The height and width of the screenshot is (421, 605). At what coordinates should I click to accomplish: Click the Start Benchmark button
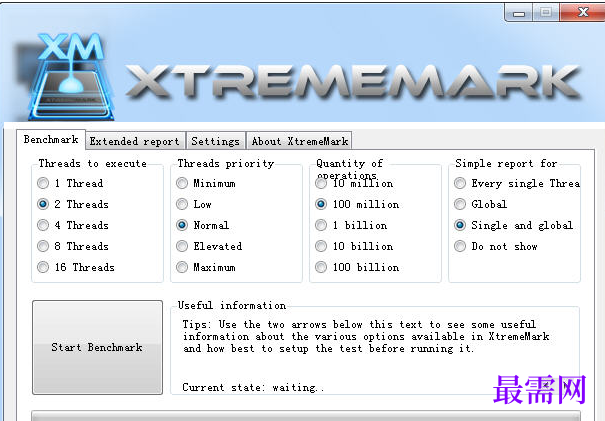(x=97, y=347)
